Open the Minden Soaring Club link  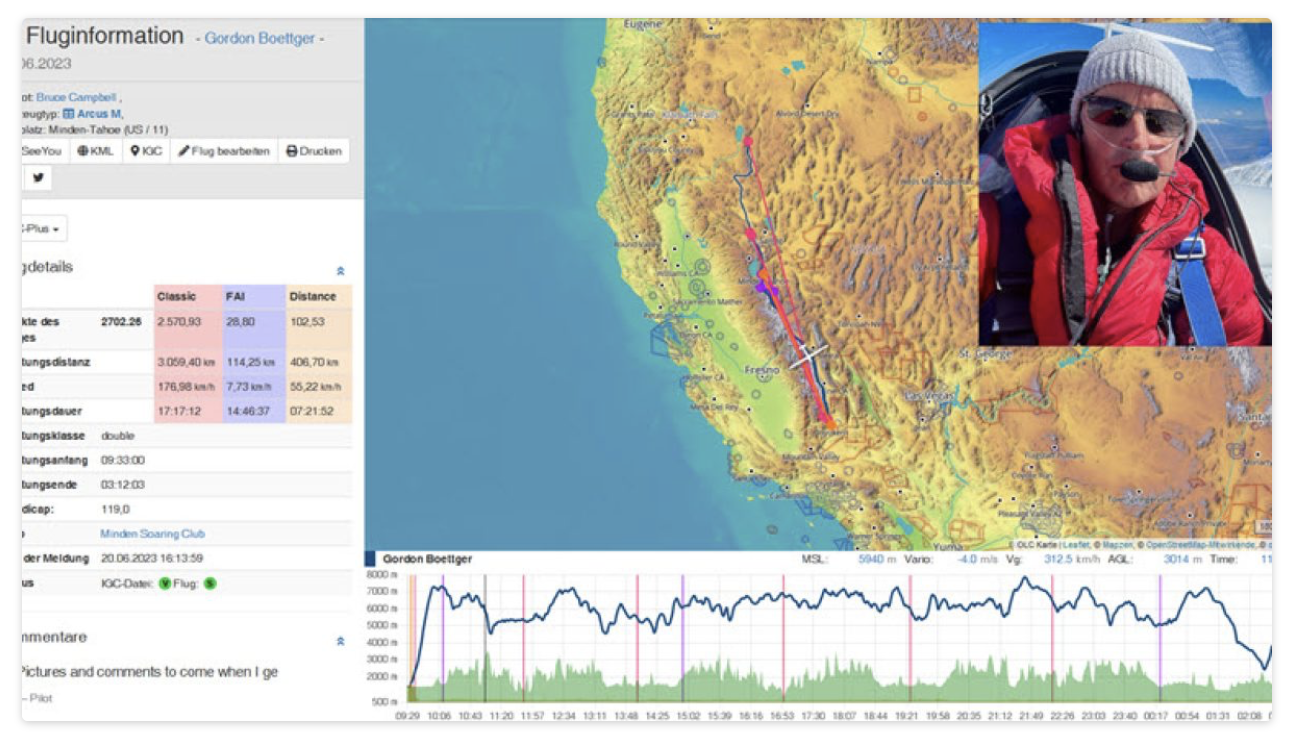[x=152, y=534]
